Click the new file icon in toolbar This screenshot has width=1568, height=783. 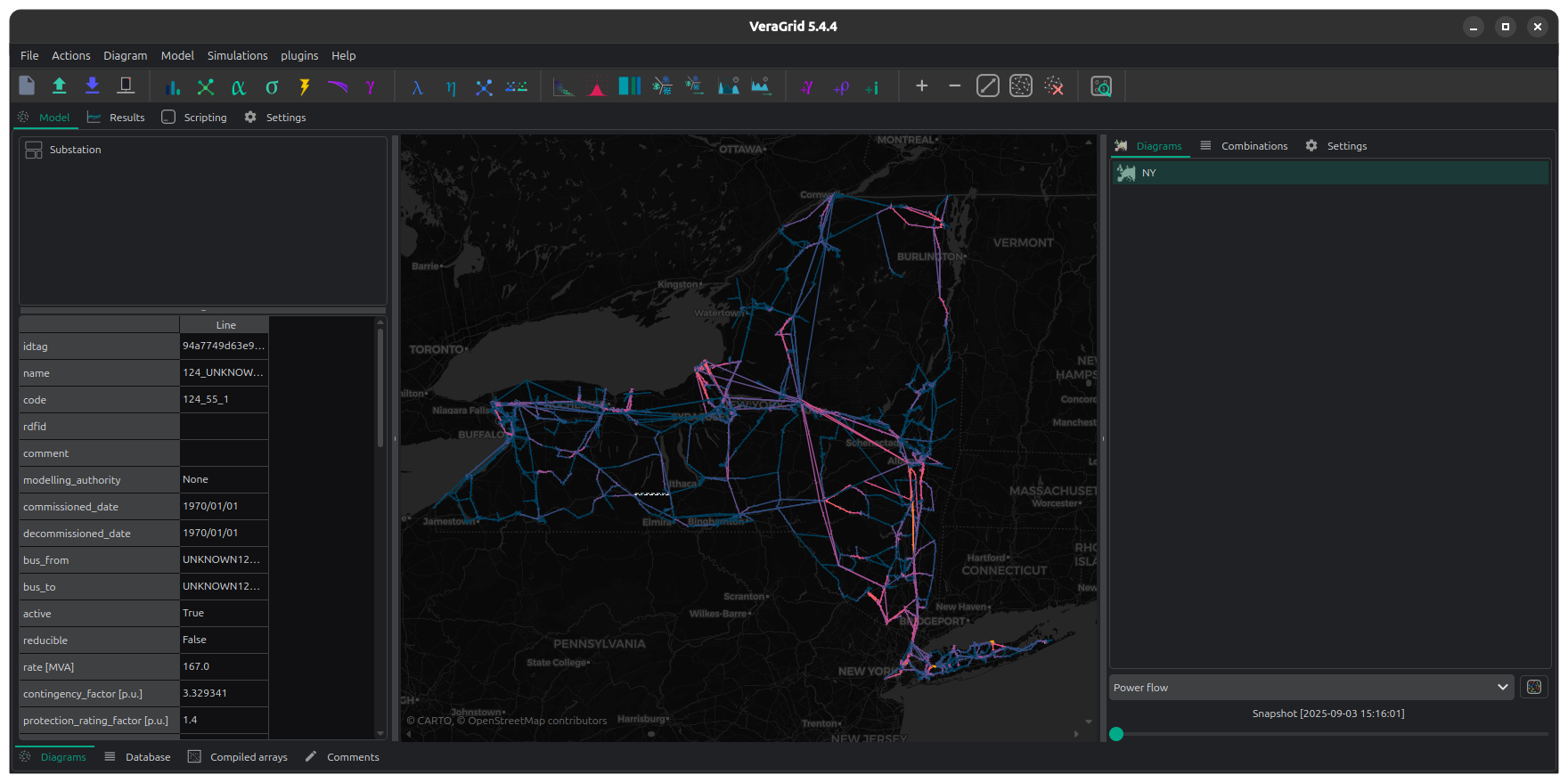27,86
